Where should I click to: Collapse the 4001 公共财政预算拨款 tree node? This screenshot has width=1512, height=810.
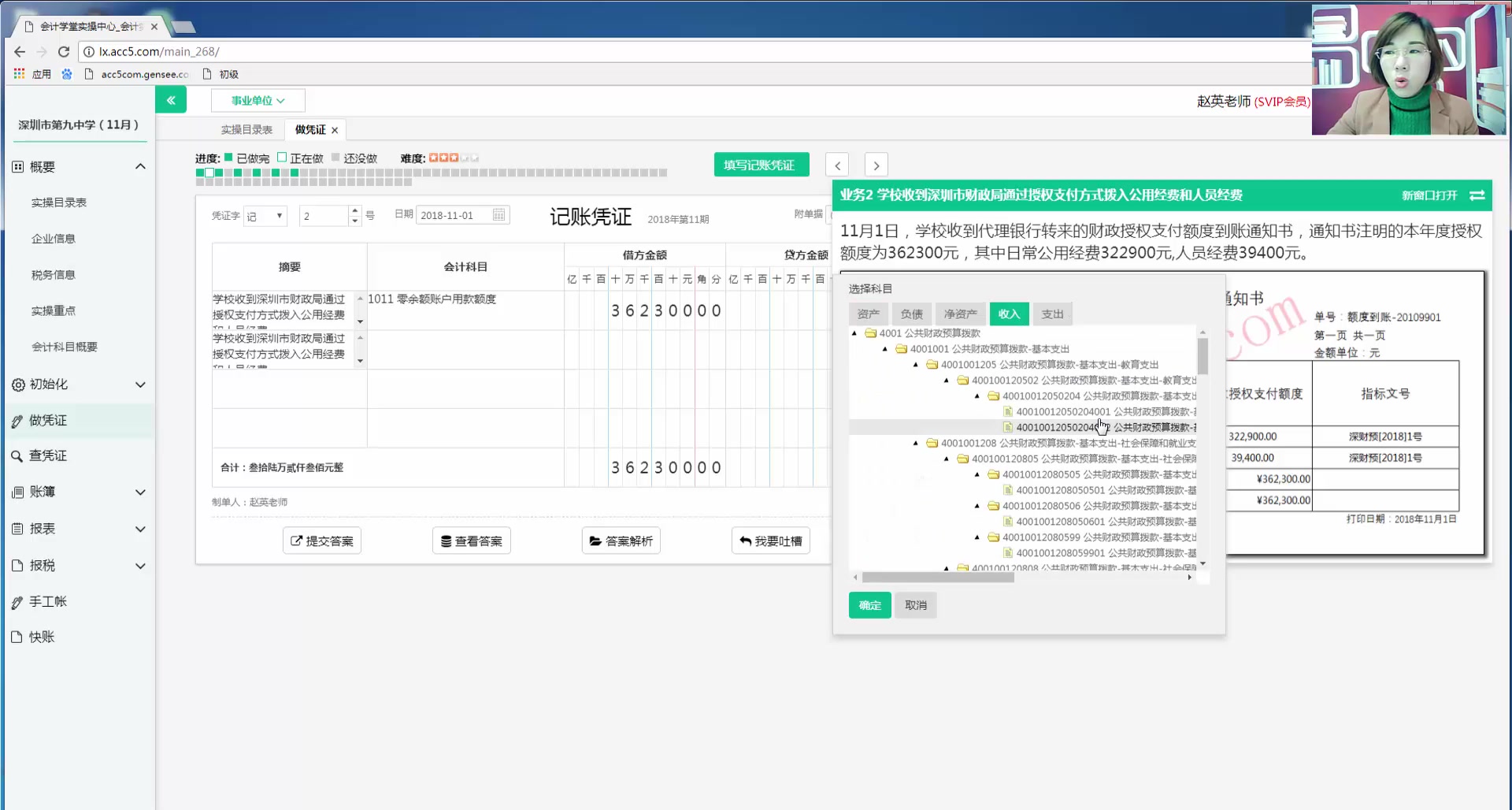coord(854,333)
